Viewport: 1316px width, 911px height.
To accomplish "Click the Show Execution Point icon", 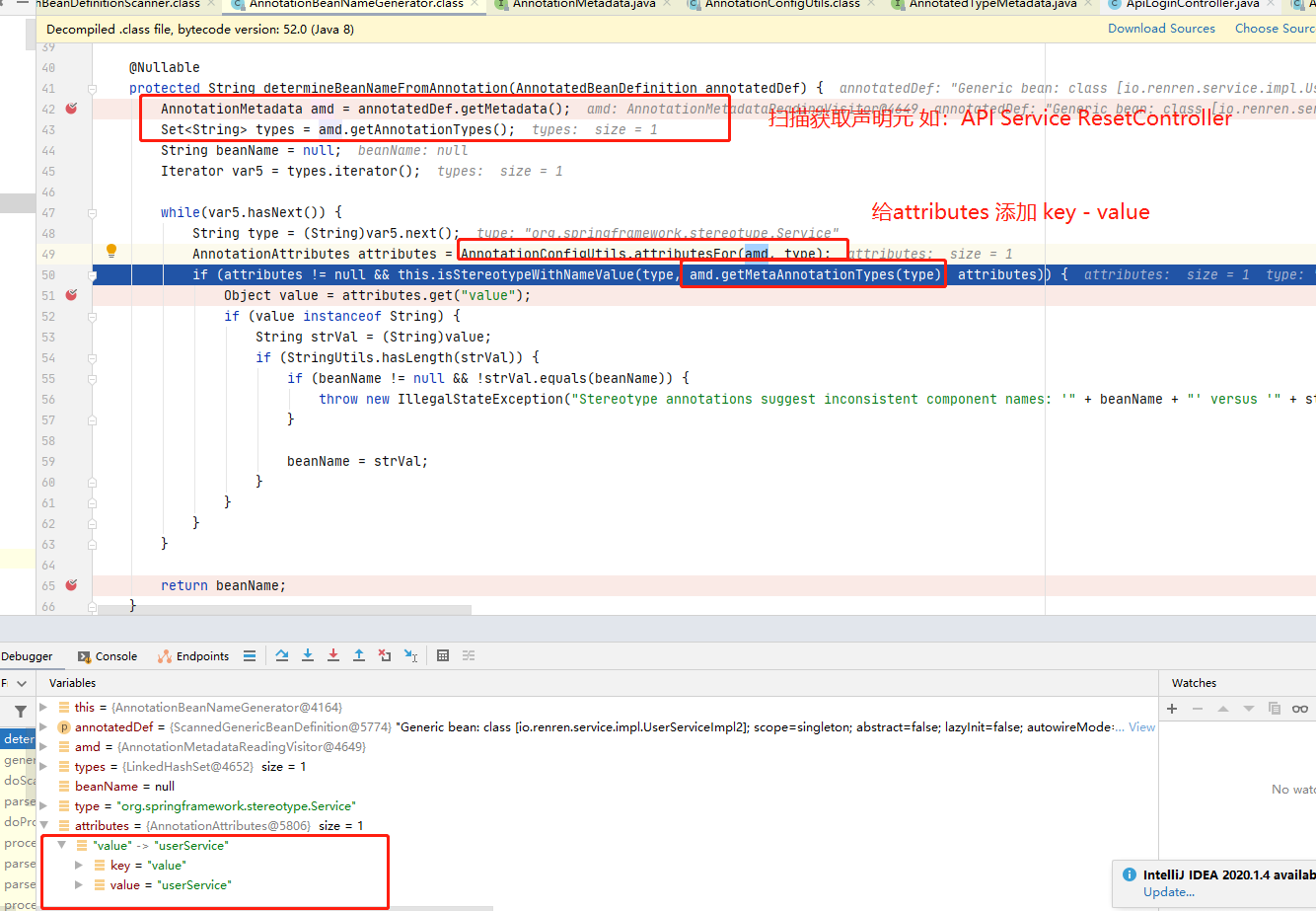I will point(250,654).
